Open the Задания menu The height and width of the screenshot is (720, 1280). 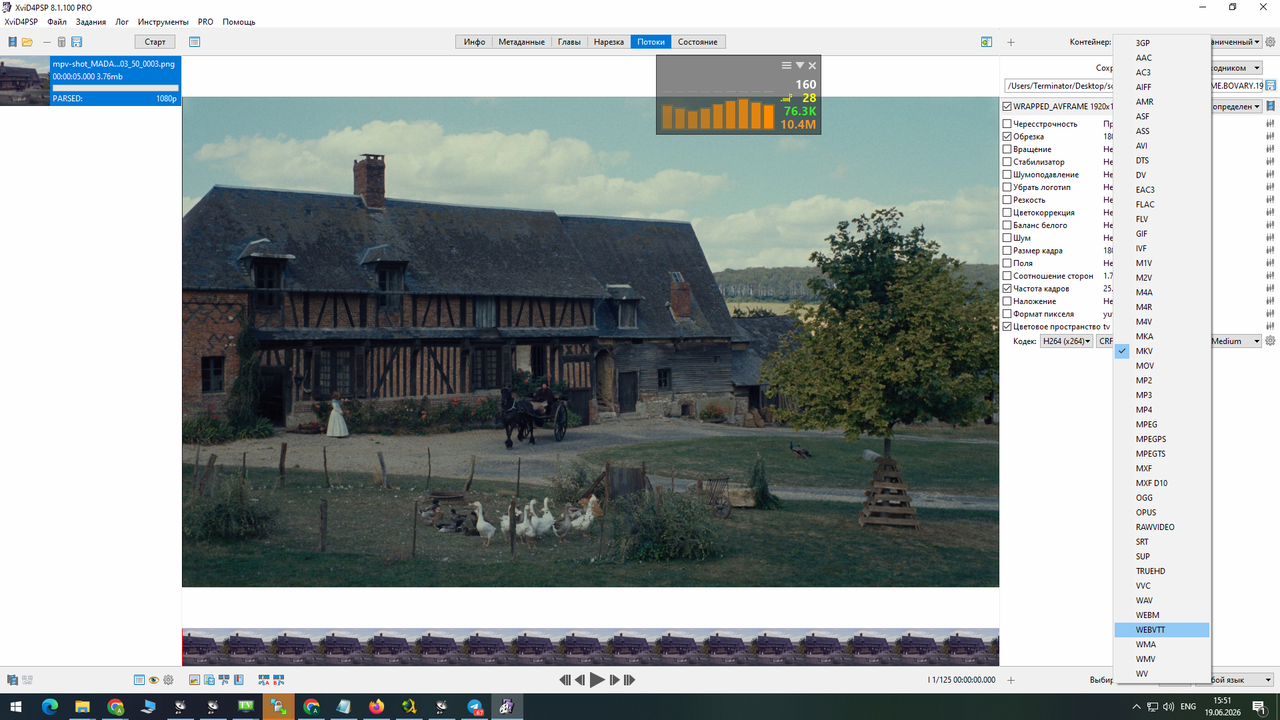pos(91,21)
